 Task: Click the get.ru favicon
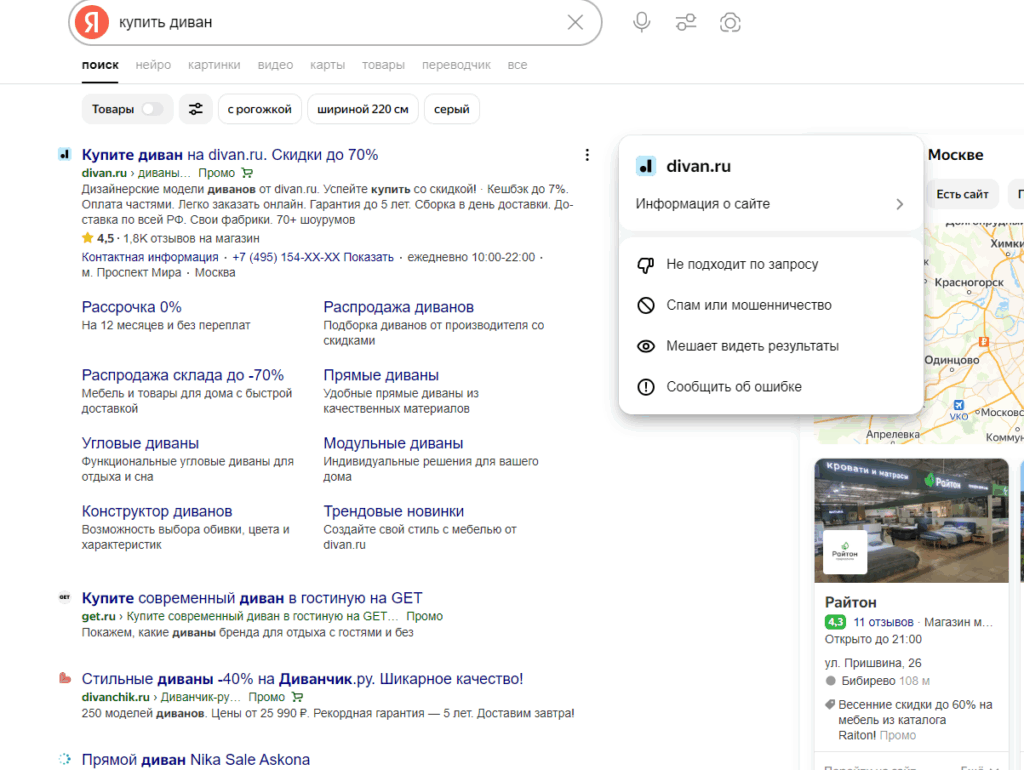pyautogui.click(x=64, y=597)
